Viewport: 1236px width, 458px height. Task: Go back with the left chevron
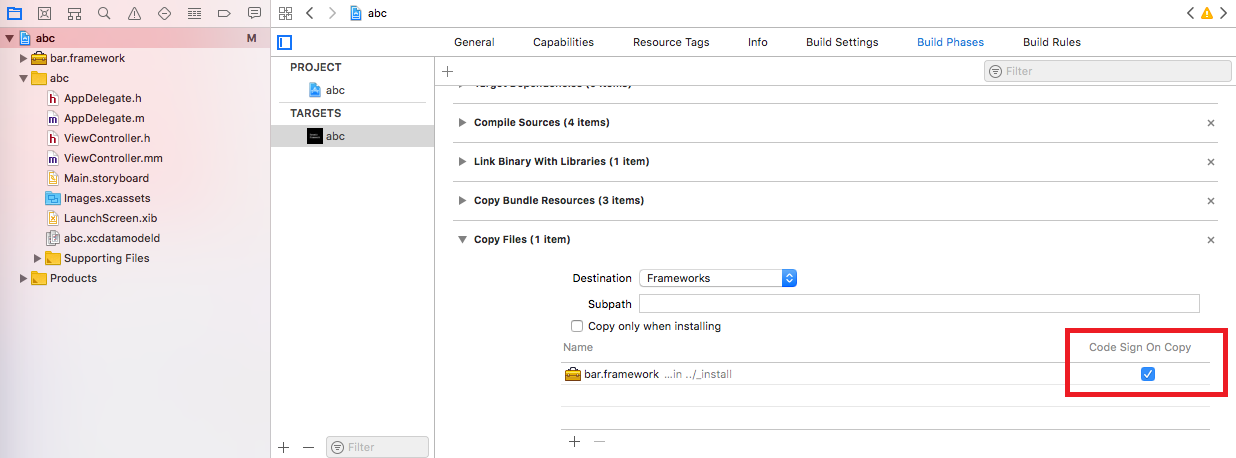pos(309,13)
